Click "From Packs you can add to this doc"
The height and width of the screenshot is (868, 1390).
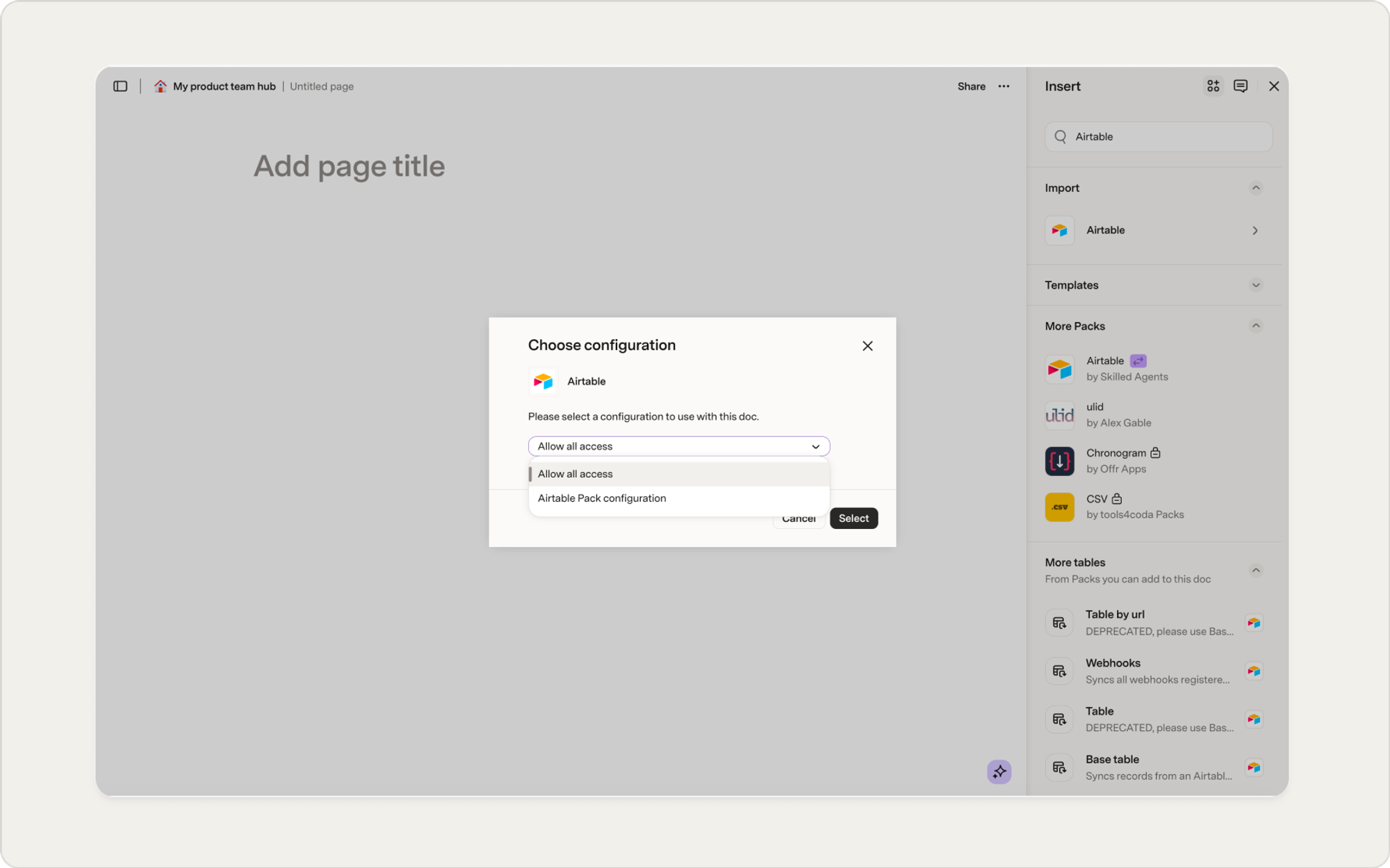click(1128, 579)
